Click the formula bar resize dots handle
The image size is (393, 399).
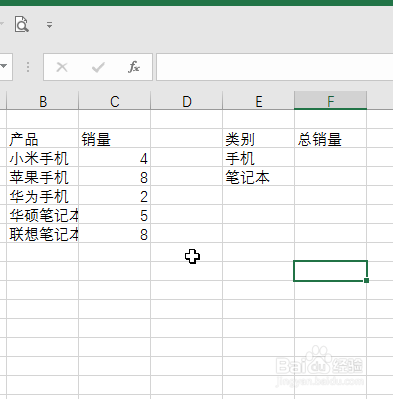click(x=28, y=67)
